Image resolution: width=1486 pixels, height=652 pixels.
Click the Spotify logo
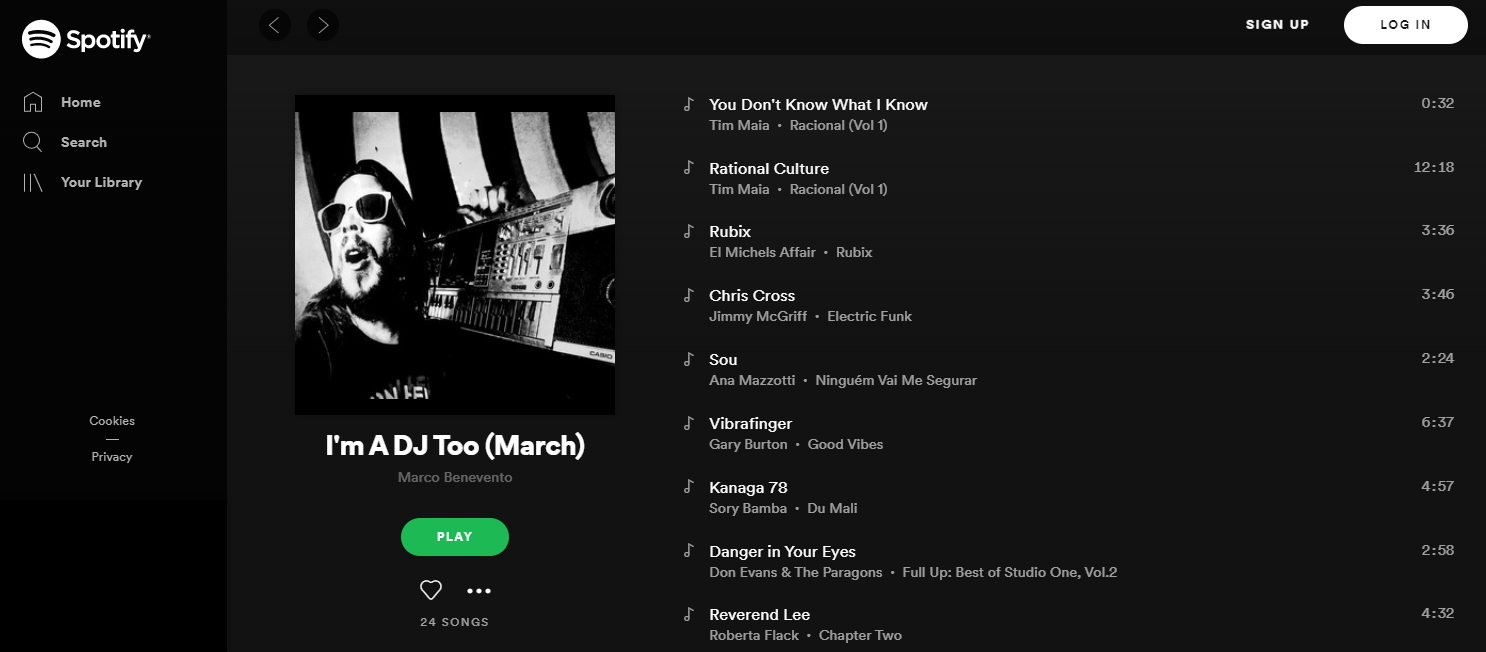pos(86,40)
